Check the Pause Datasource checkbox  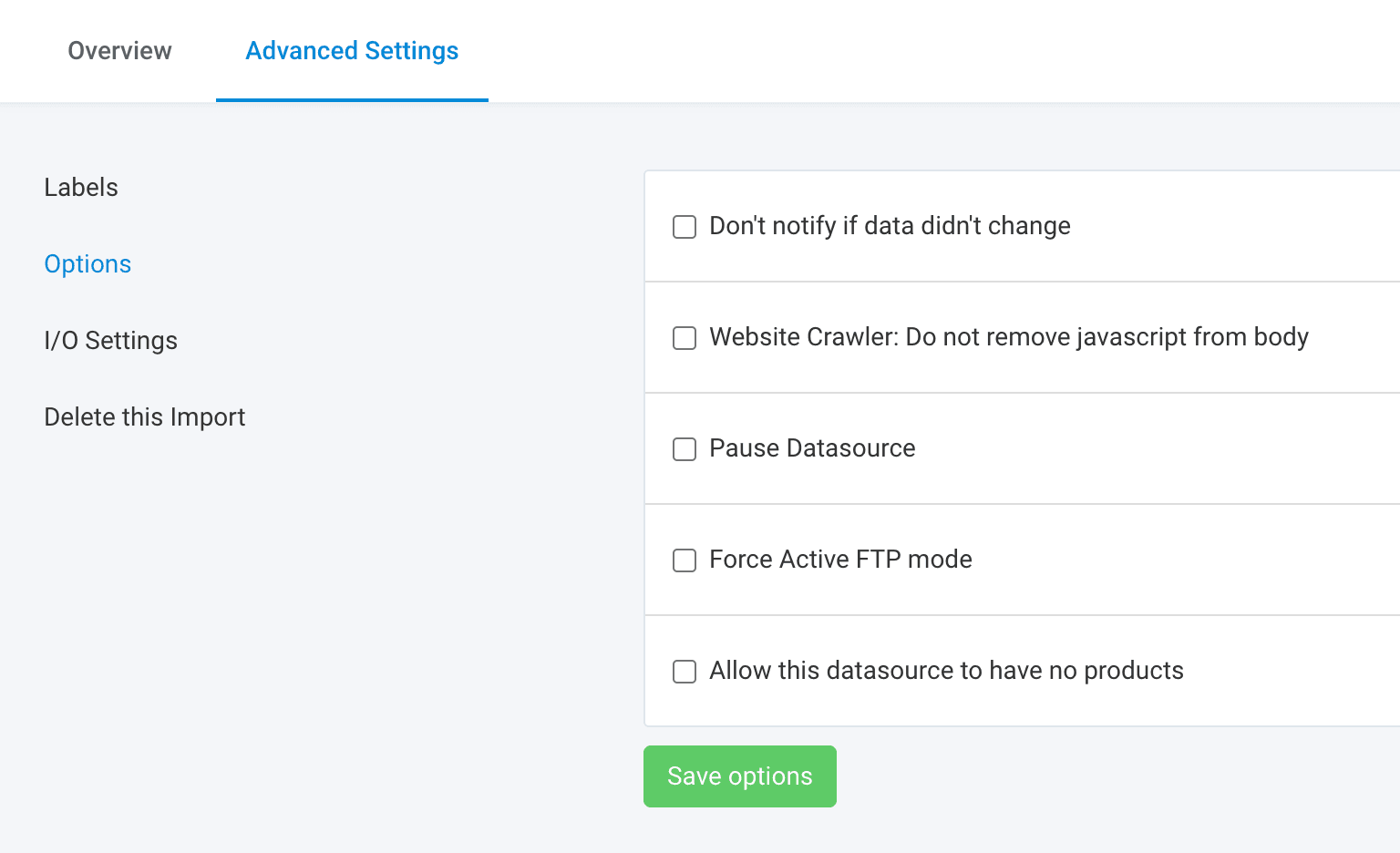point(685,449)
